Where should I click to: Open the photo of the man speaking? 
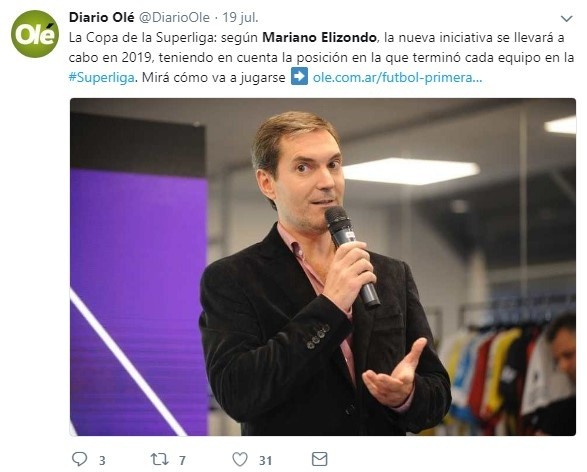coord(323,267)
